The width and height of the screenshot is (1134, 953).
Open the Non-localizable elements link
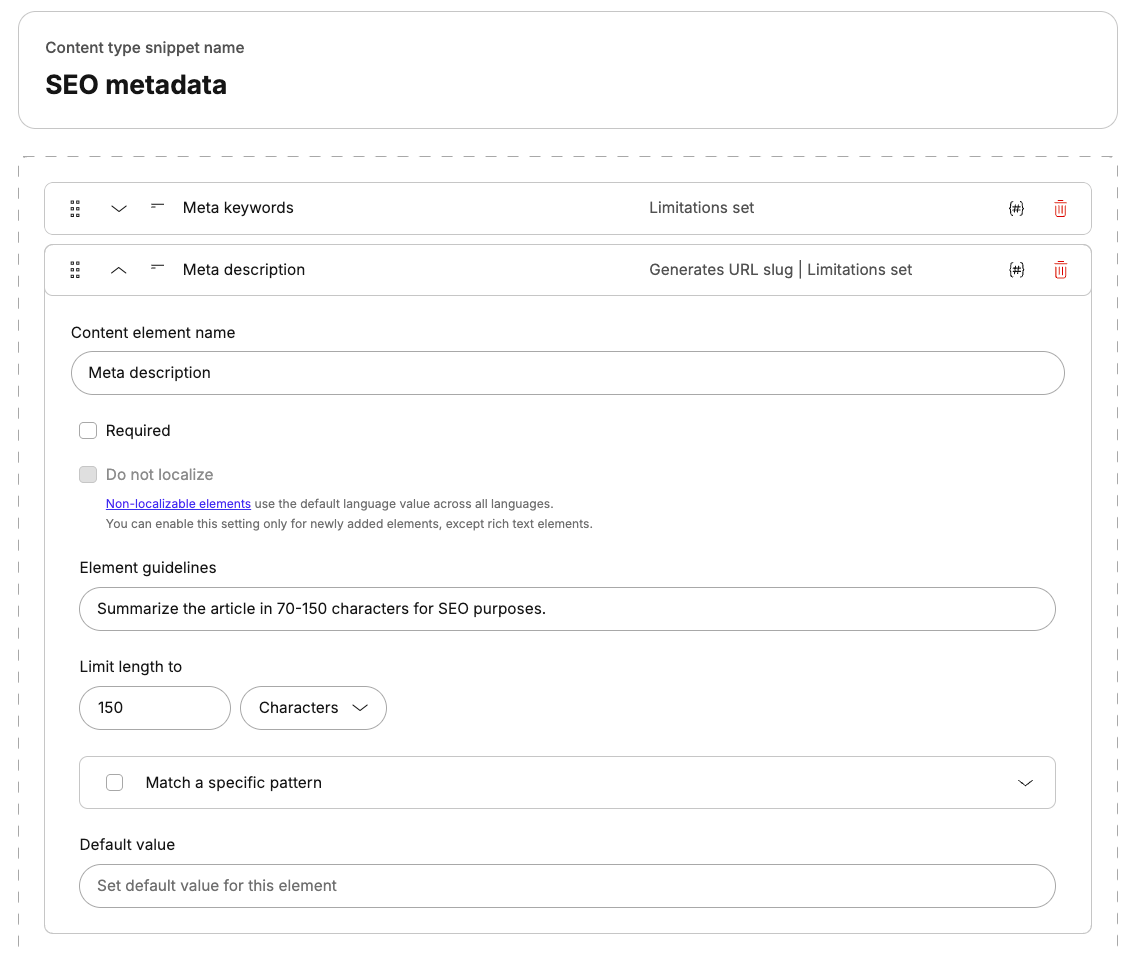pos(178,503)
